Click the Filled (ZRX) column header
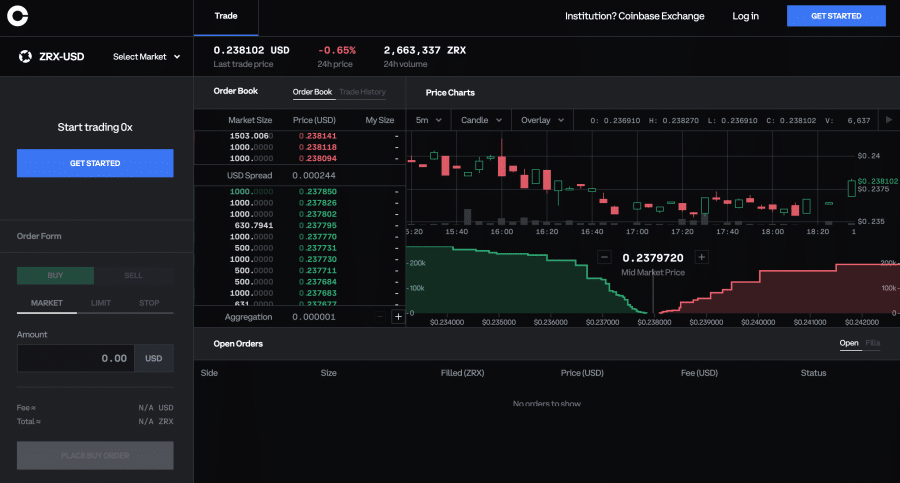Image resolution: width=900 pixels, height=483 pixels. pyautogui.click(x=462, y=373)
